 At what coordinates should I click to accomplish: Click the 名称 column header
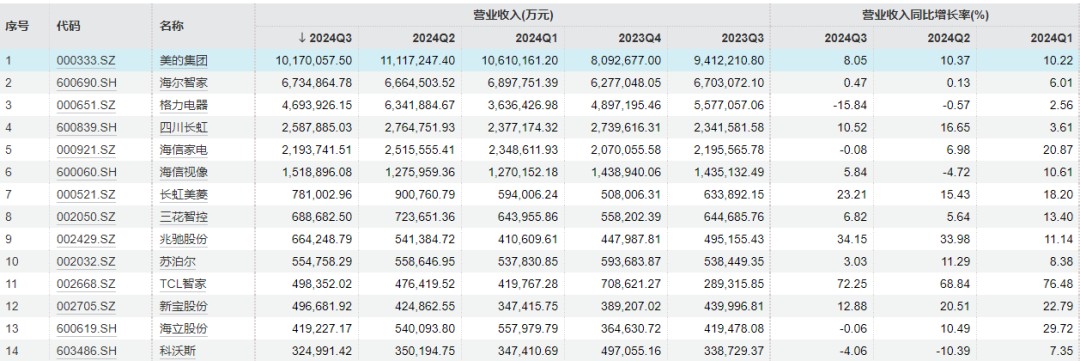tap(171, 26)
